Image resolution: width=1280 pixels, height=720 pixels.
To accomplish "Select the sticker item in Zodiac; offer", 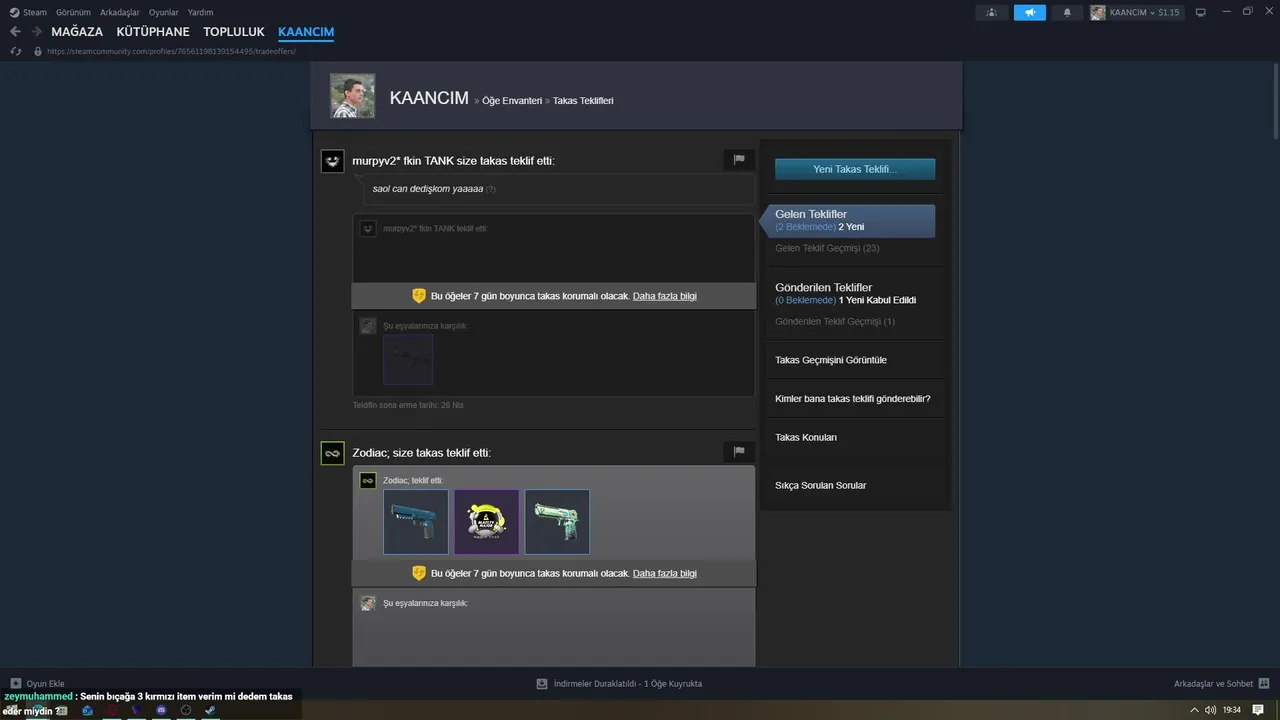I will point(487,522).
